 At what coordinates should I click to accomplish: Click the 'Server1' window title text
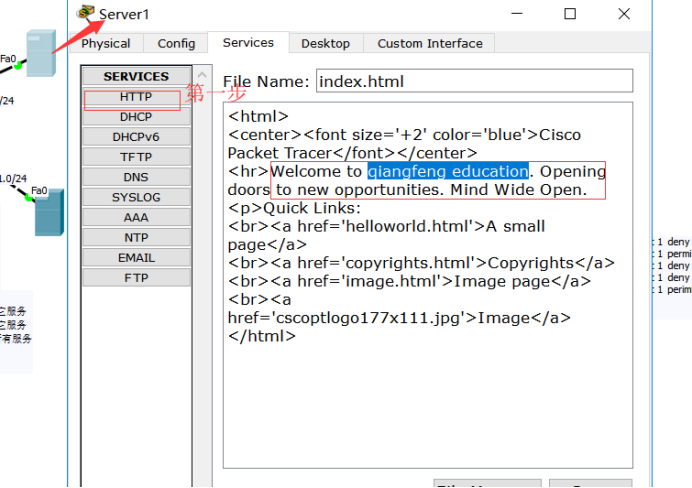[x=124, y=14]
